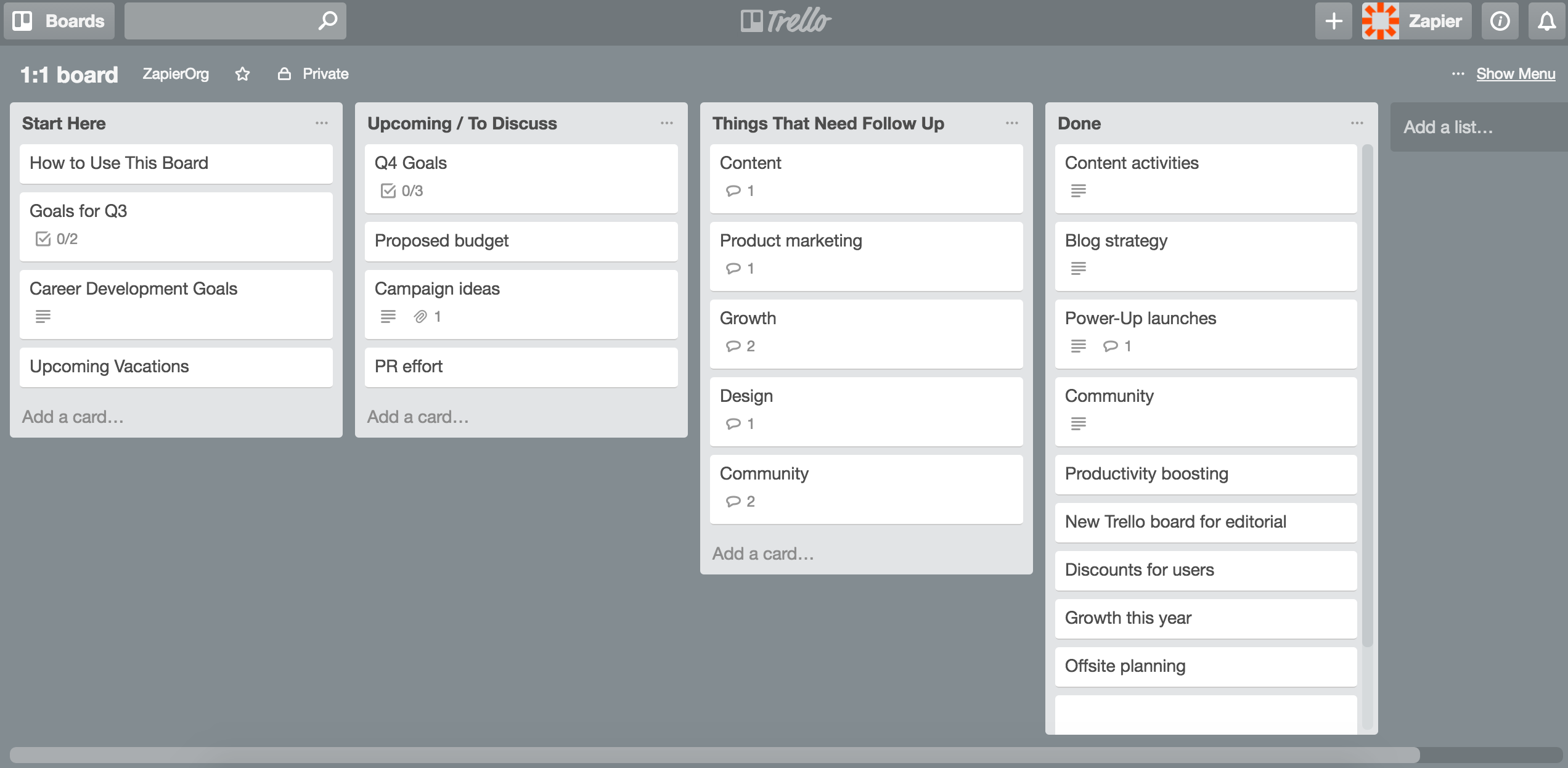
Task: Click the plus create button in header
Action: (x=1333, y=21)
